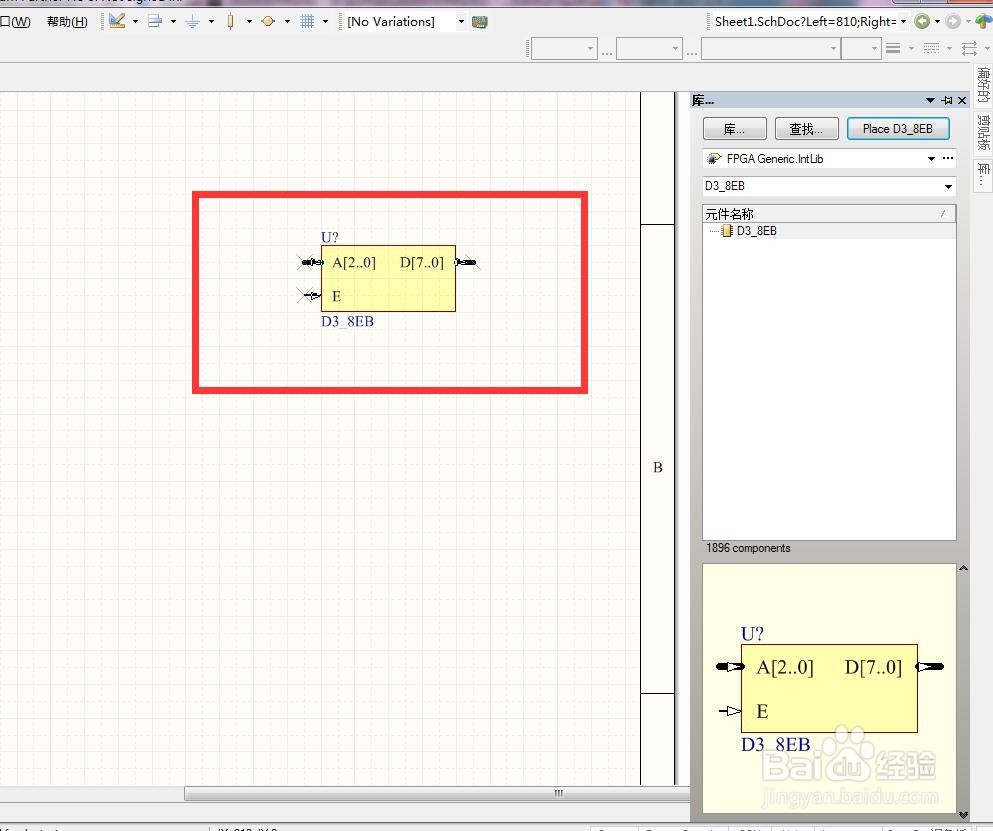Expand the simulation sources dropdown arrow

point(288,22)
